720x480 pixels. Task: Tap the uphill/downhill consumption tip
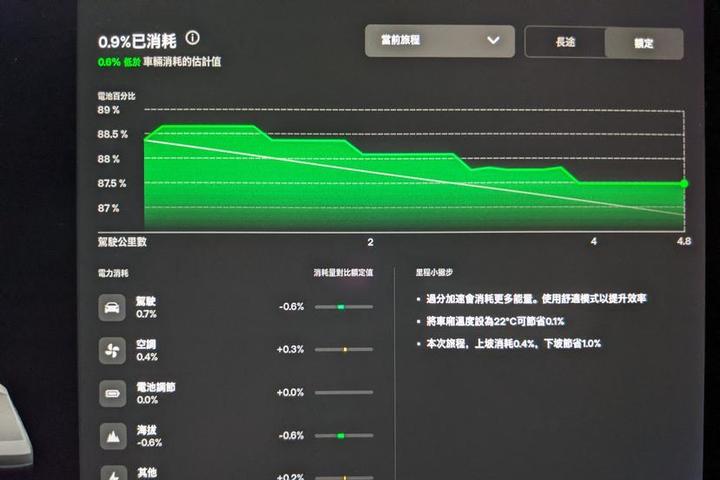click(514, 343)
